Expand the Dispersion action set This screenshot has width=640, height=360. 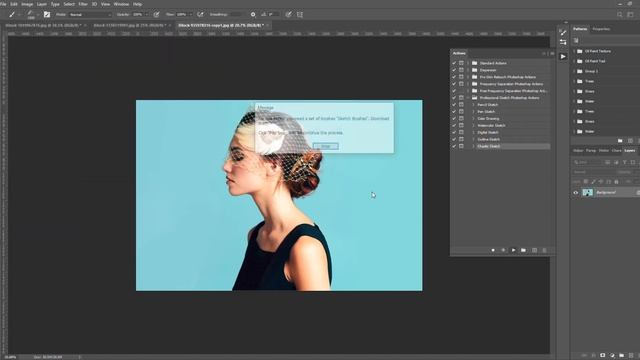(x=468, y=70)
